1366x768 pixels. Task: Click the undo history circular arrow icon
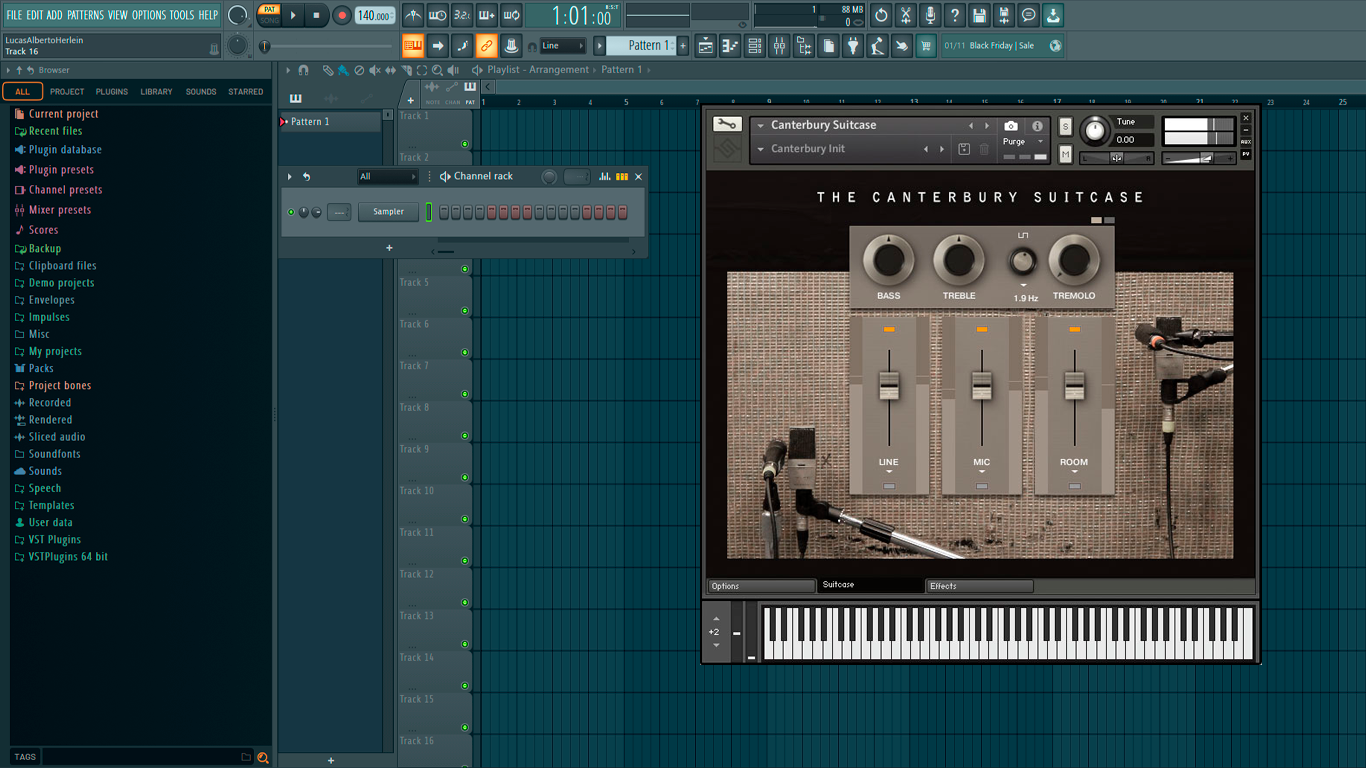tap(881, 16)
